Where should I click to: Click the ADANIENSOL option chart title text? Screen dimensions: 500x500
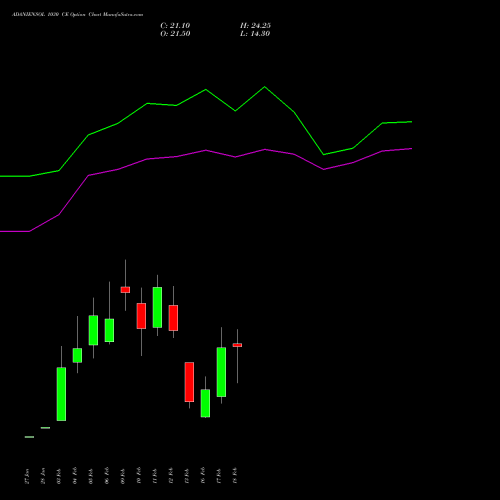pos(77,15)
